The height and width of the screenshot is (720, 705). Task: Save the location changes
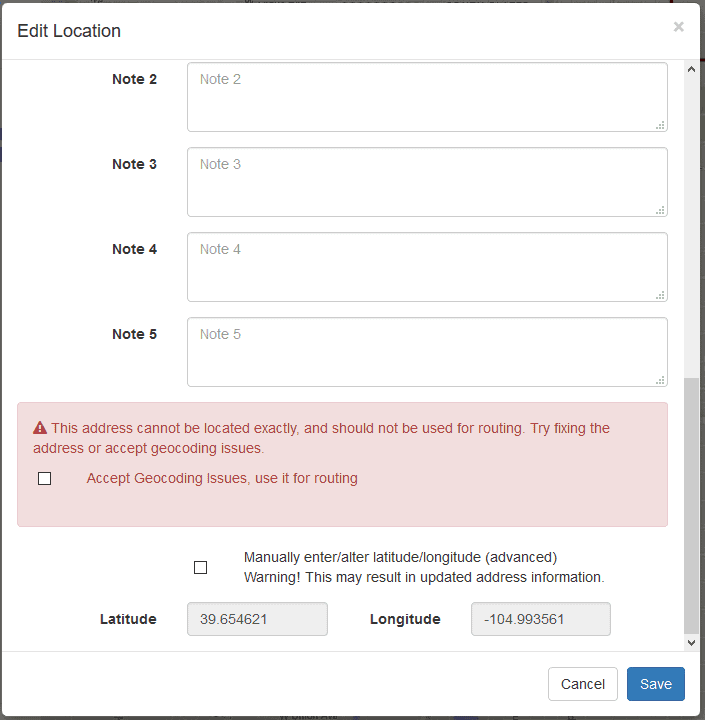(x=655, y=684)
